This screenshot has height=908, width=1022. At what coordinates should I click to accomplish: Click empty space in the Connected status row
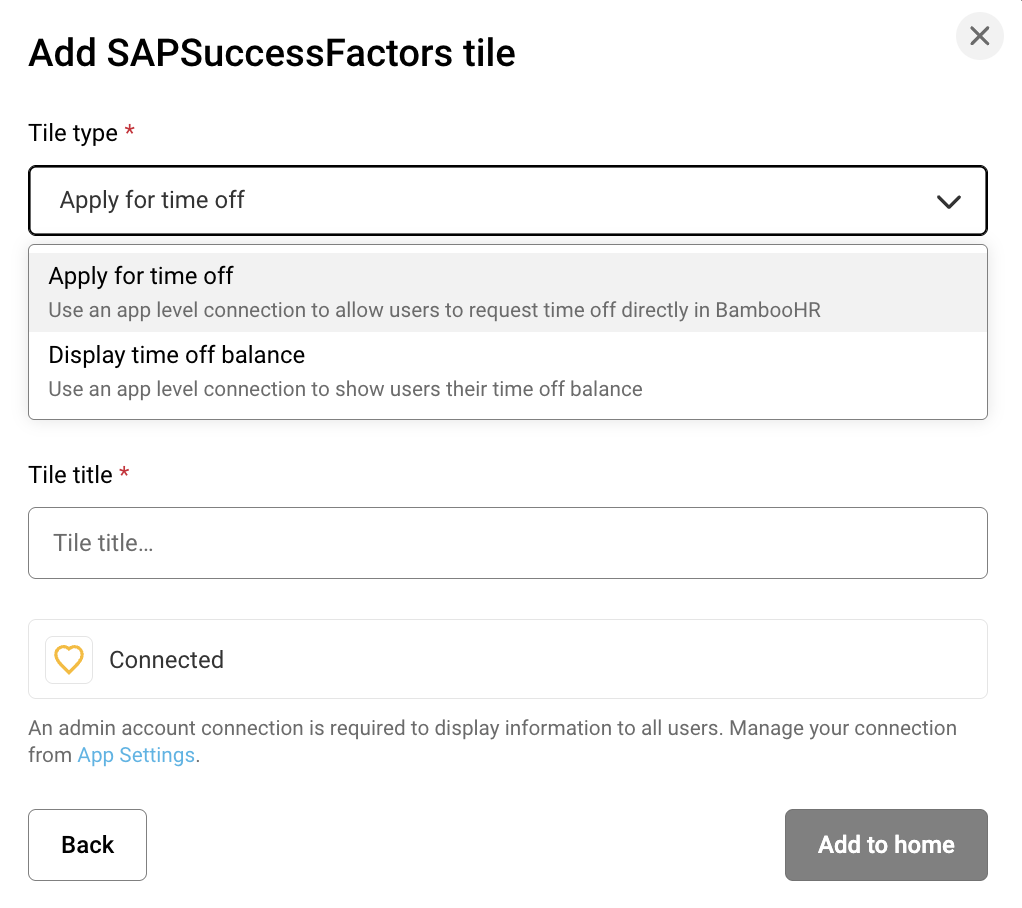pyautogui.click(x=600, y=660)
